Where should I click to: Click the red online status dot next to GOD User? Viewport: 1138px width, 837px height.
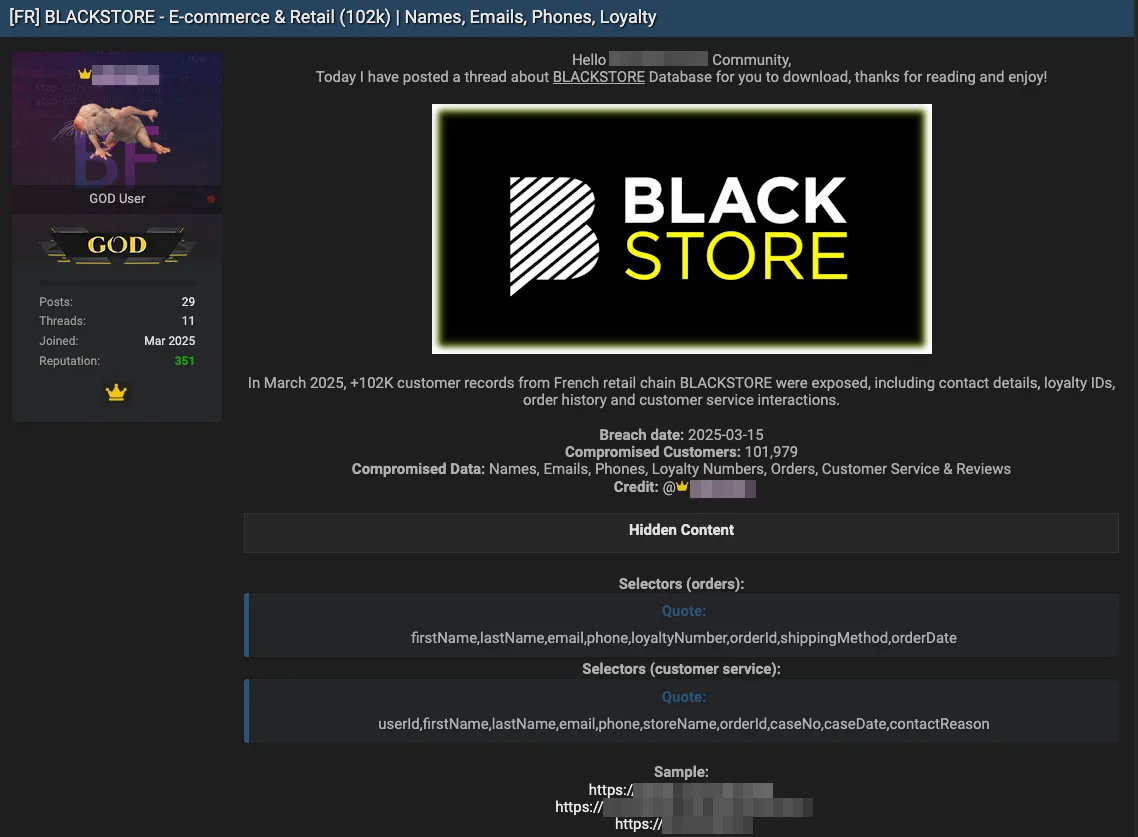210,199
